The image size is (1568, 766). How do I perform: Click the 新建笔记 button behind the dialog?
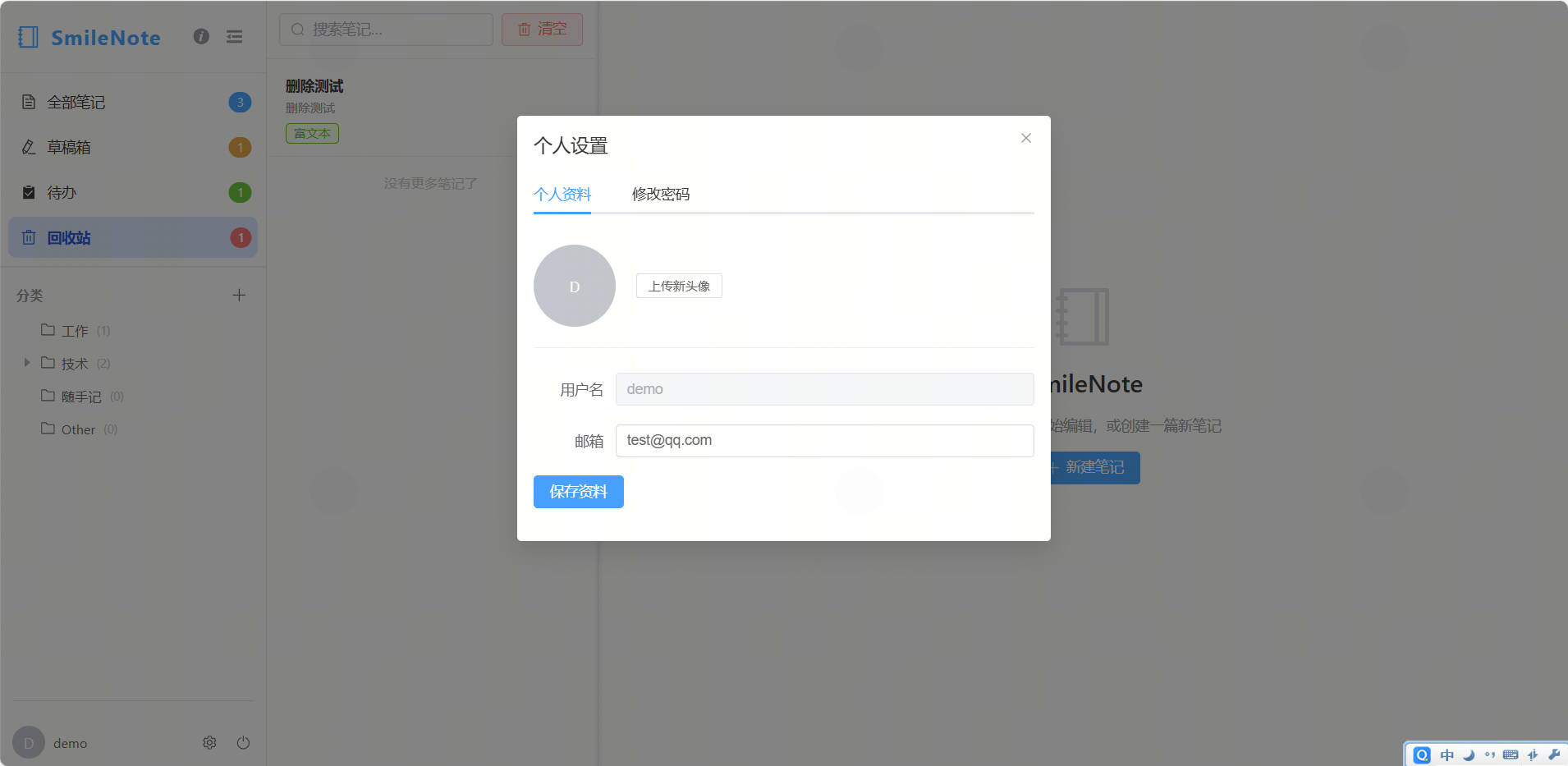pyautogui.click(x=1095, y=467)
